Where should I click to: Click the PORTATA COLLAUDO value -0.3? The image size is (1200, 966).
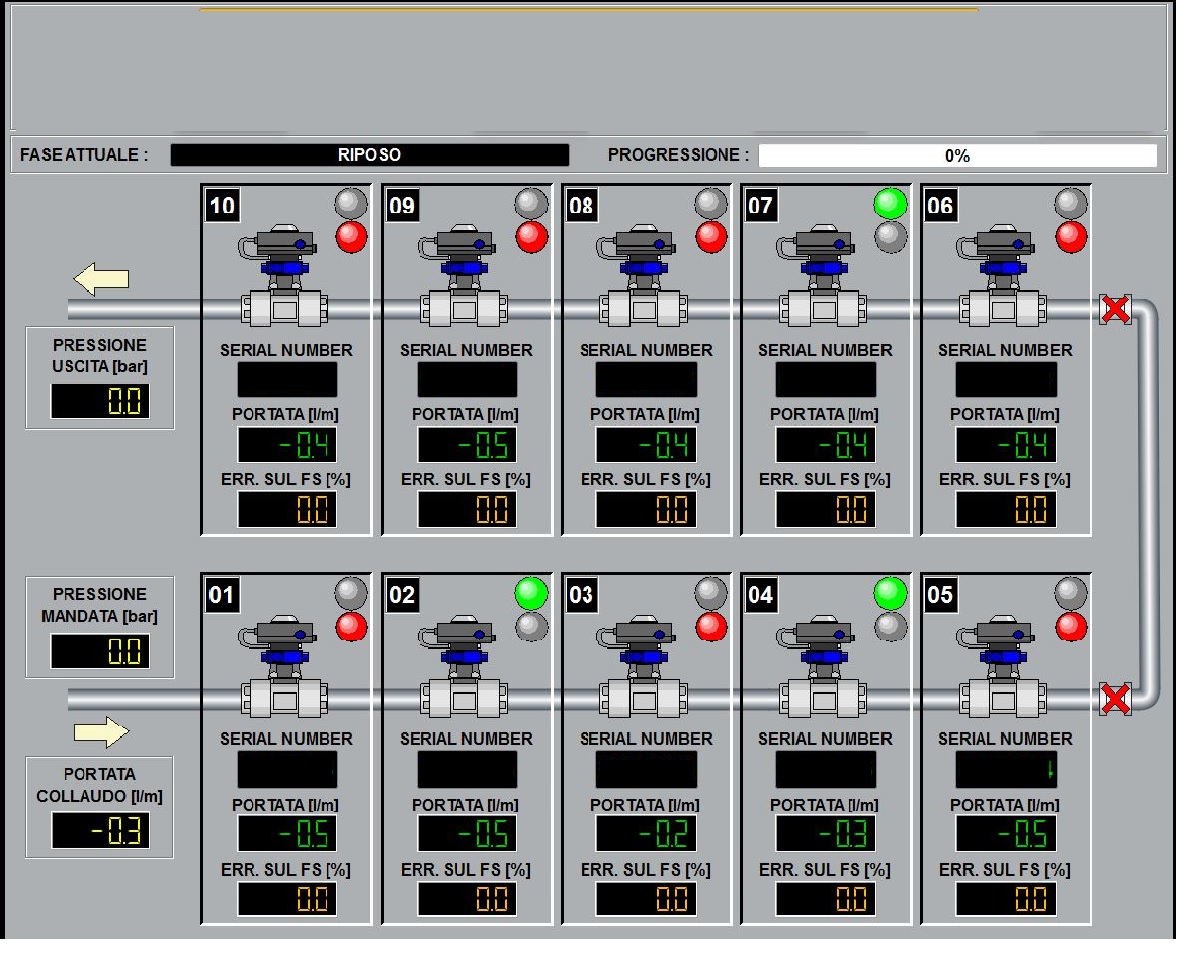(100, 830)
